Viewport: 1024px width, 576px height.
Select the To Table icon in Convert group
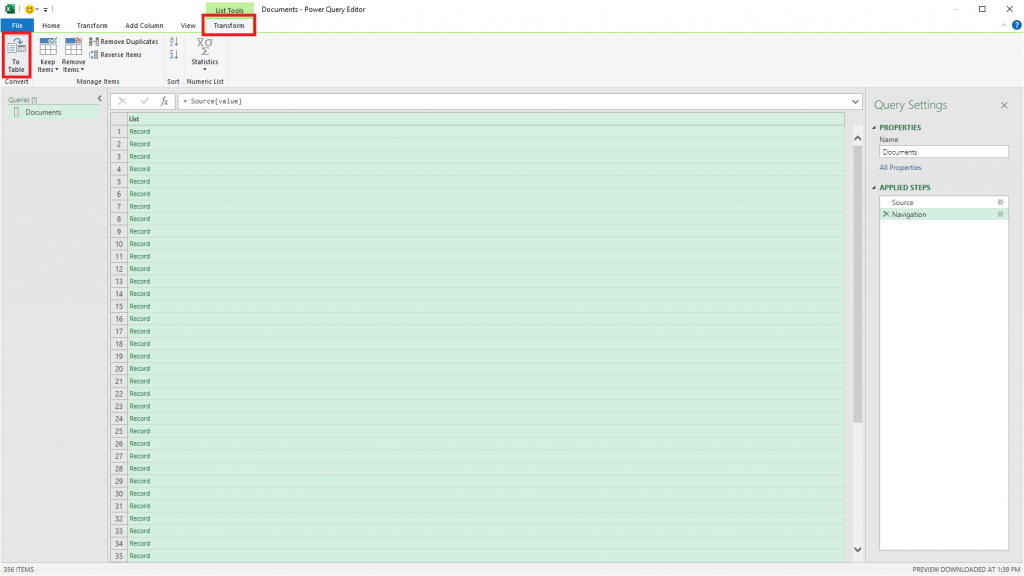click(17, 52)
